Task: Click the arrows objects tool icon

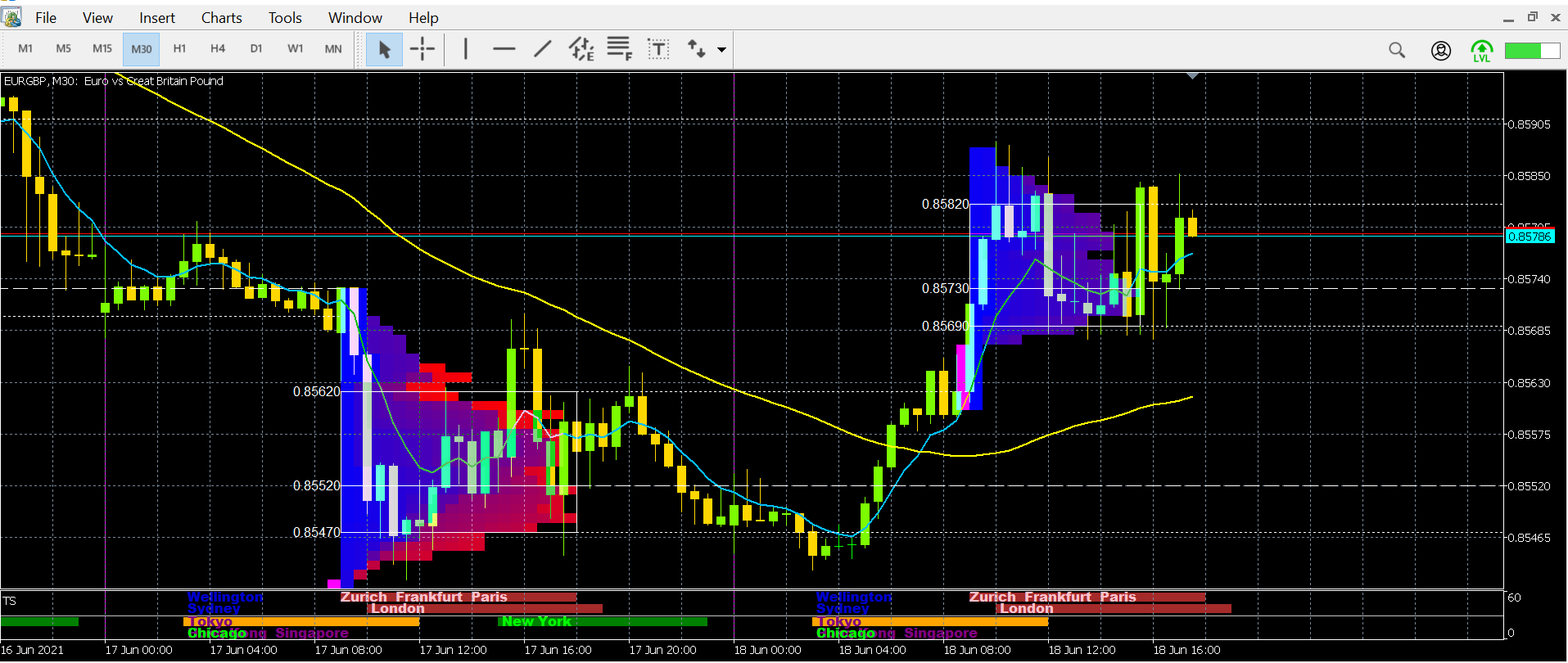Action: (x=696, y=49)
